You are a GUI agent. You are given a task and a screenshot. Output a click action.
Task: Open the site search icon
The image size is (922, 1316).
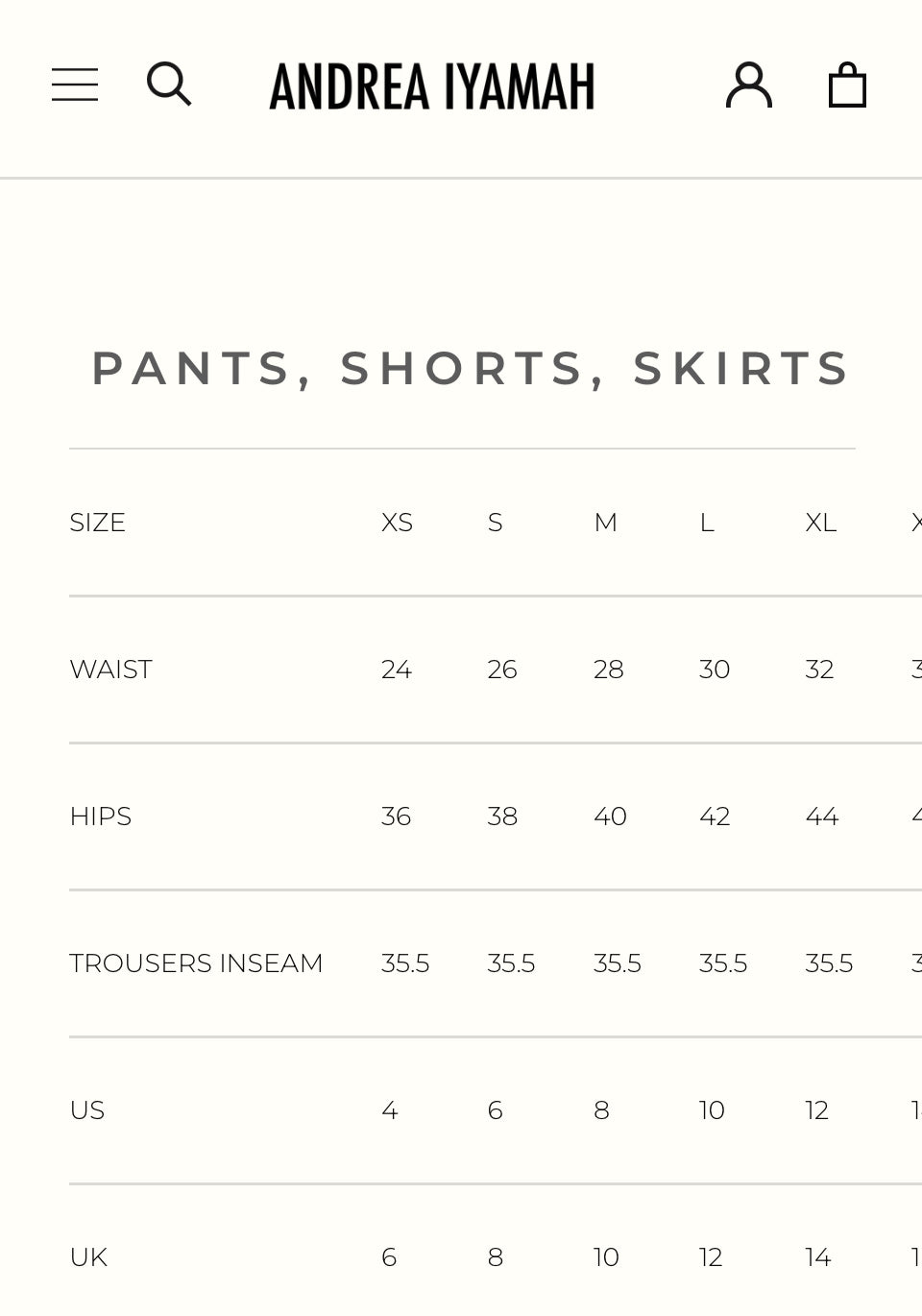pyautogui.click(x=169, y=85)
